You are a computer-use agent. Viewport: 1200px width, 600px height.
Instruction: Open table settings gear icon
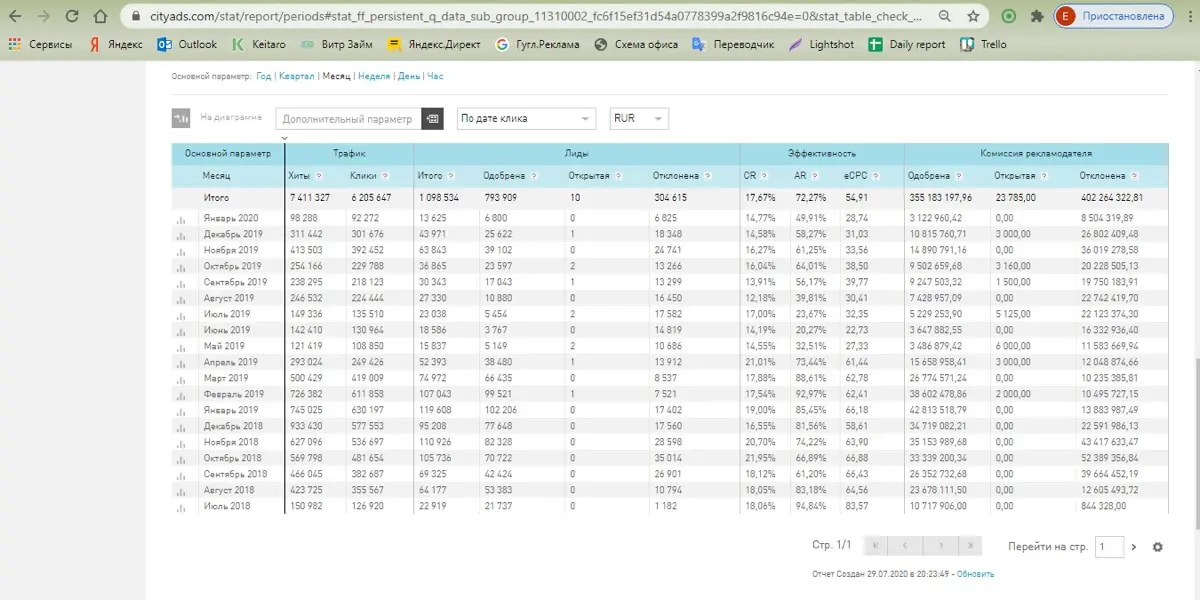pyautogui.click(x=1158, y=547)
